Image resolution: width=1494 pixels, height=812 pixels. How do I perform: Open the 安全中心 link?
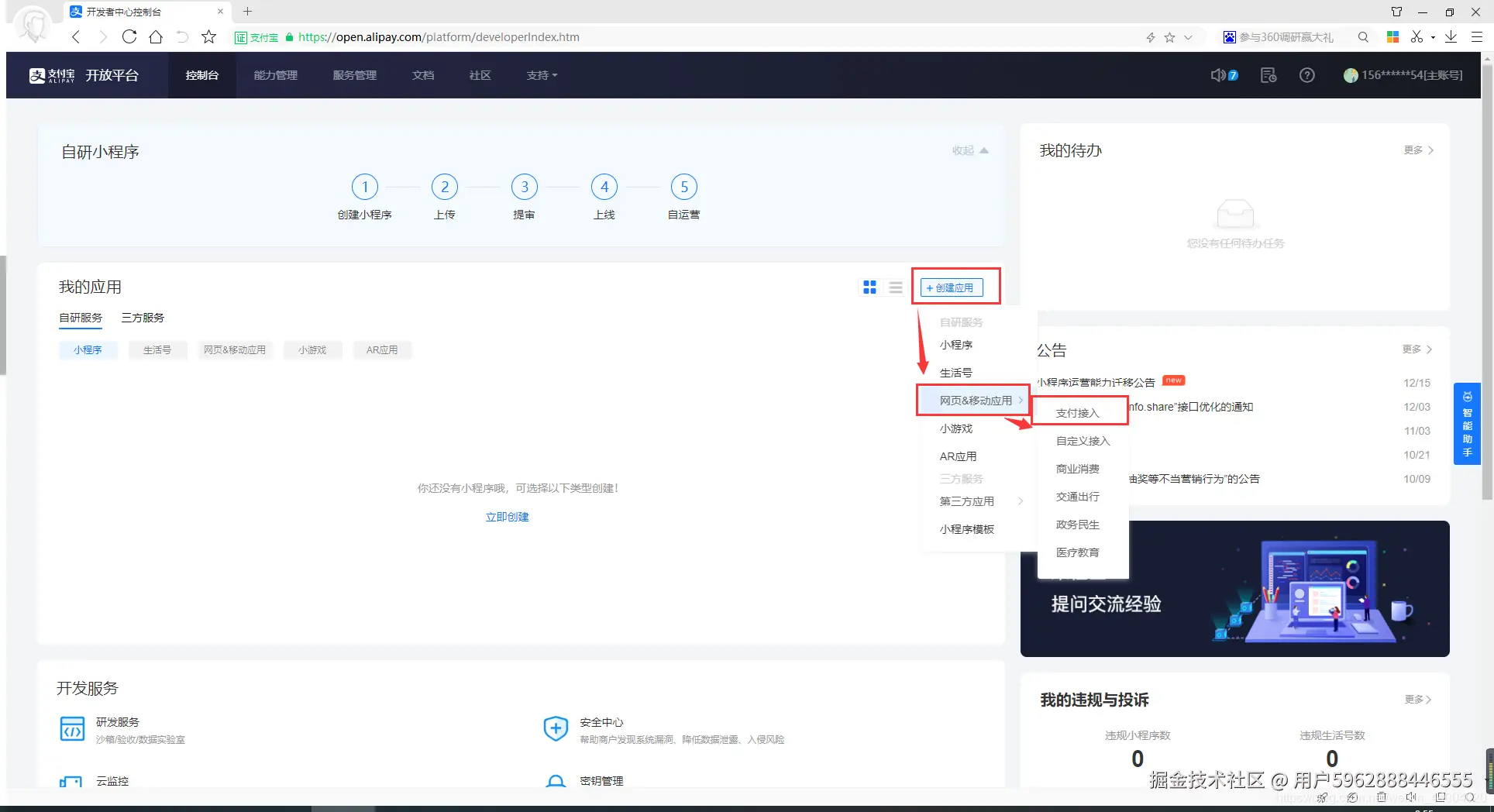pyautogui.click(x=601, y=722)
